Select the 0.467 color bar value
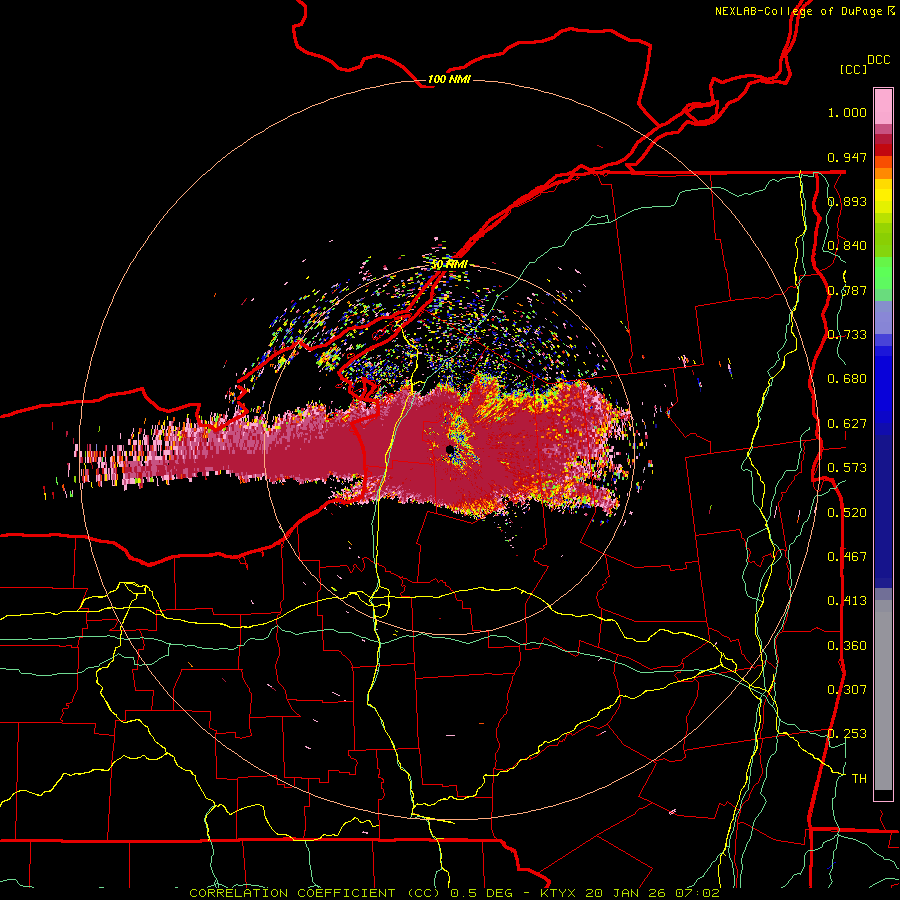Viewport: 900px width, 900px height. [847, 557]
